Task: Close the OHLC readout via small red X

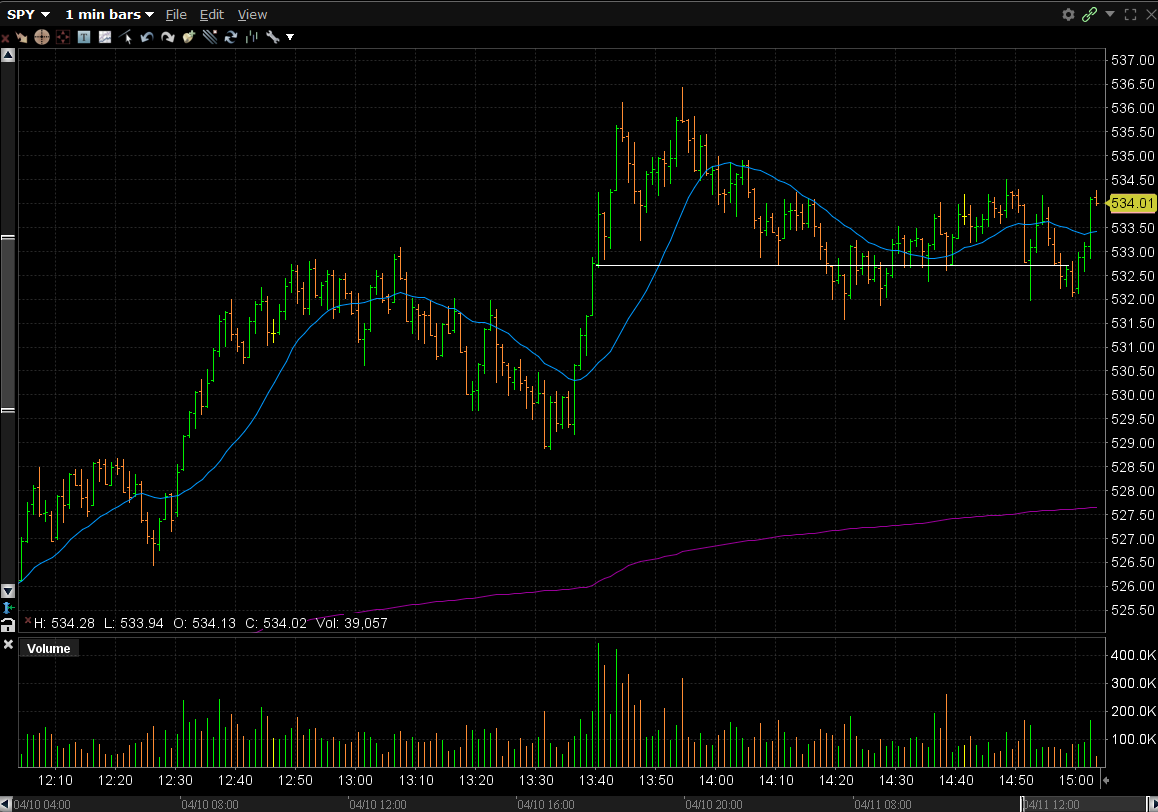Action: [27, 621]
